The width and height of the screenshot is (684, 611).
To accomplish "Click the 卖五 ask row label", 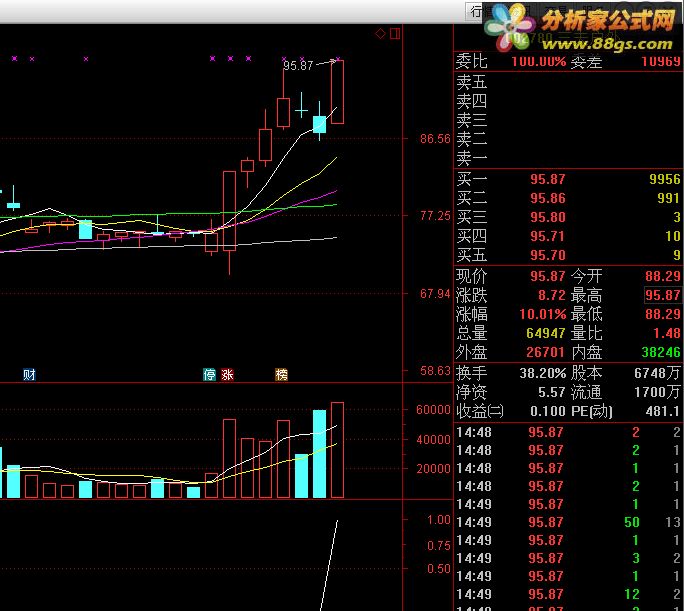I will [472, 82].
